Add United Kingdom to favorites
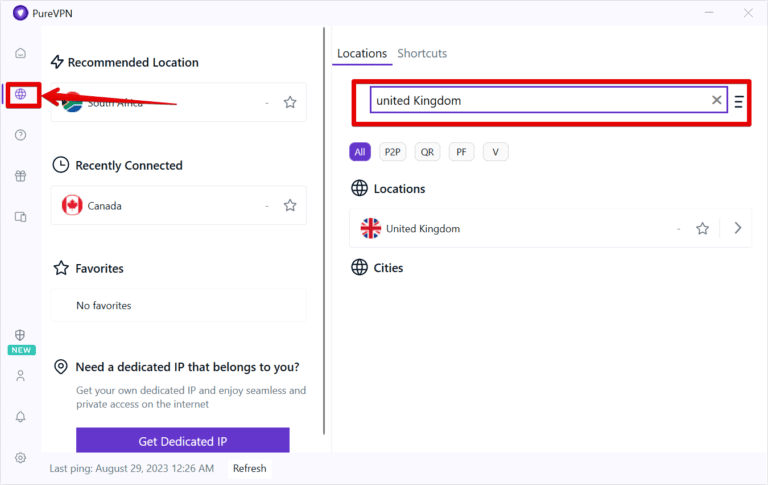This screenshot has width=768, height=485. [703, 228]
